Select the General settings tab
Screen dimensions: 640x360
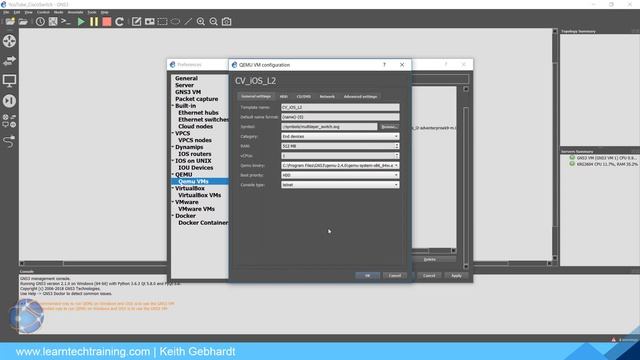click(256, 96)
